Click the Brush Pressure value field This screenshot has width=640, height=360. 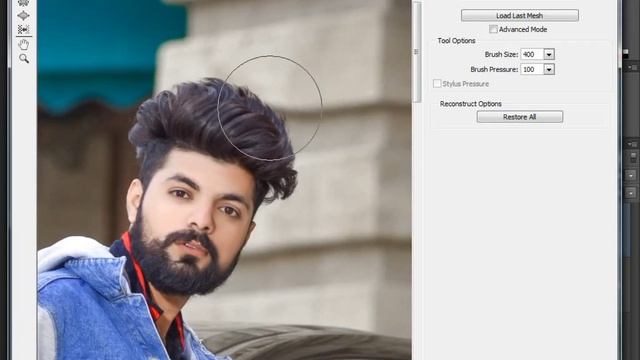point(532,69)
